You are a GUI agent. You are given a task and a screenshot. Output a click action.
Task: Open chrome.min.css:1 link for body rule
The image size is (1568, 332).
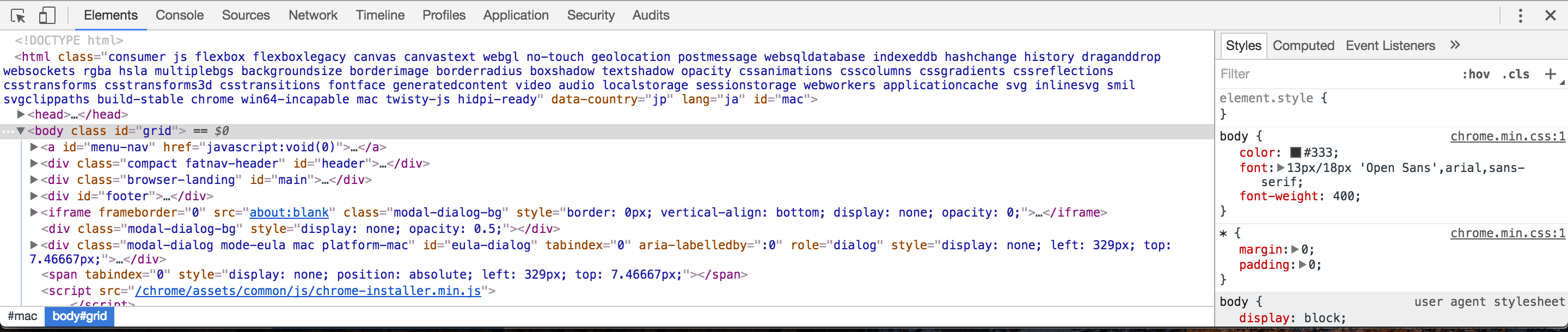point(1507,136)
